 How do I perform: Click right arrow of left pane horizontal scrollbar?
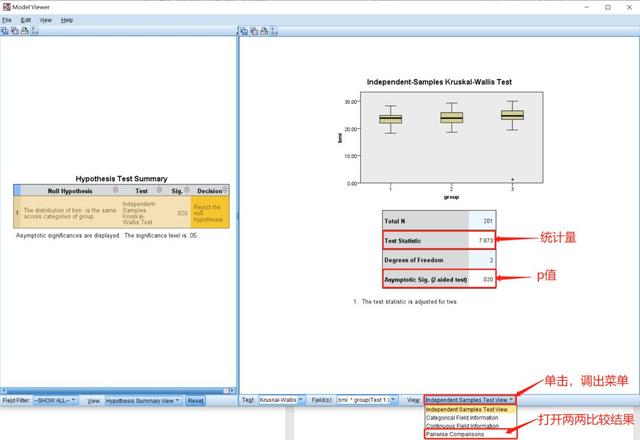pyautogui.click(x=233, y=391)
